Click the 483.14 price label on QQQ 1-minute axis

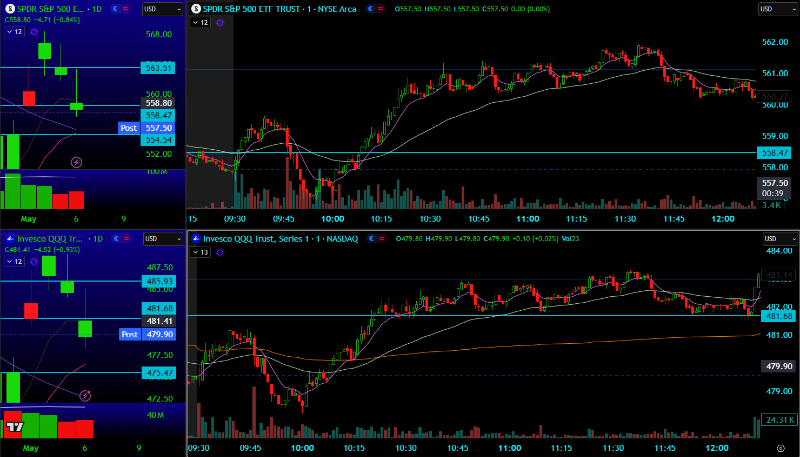coord(778,275)
